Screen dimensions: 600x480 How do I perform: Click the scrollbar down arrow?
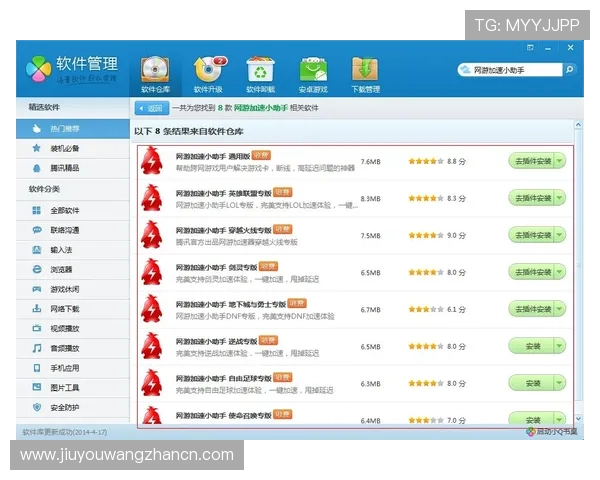point(578,419)
